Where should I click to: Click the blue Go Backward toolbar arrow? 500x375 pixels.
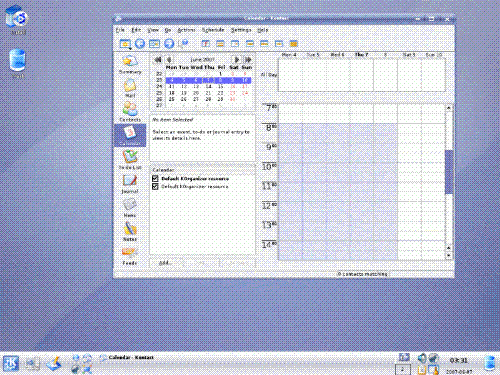pyautogui.click(x=140, y=43)
